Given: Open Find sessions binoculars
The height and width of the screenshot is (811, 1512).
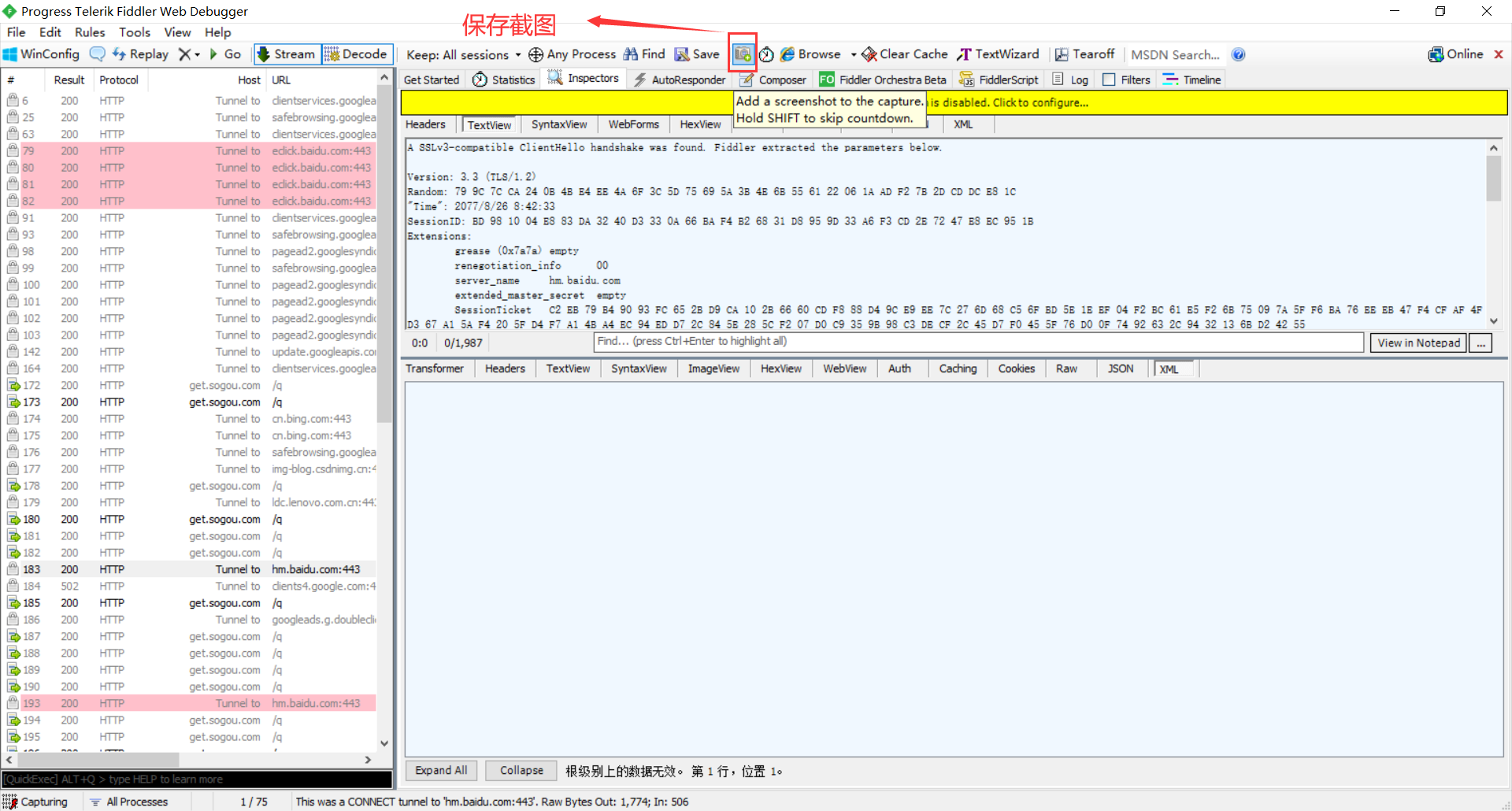Looking at the screenshot, I should click(x=645, y=54).
